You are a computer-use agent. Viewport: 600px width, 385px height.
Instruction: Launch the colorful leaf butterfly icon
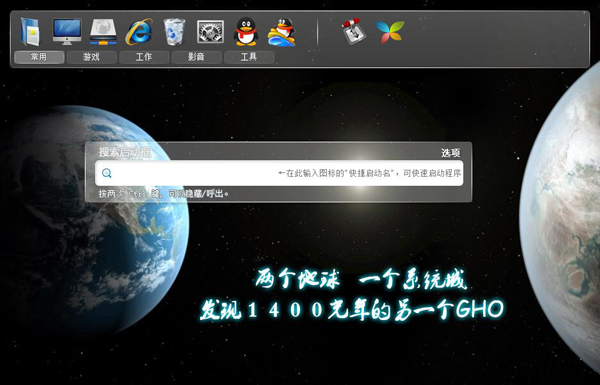coord(390,32)
